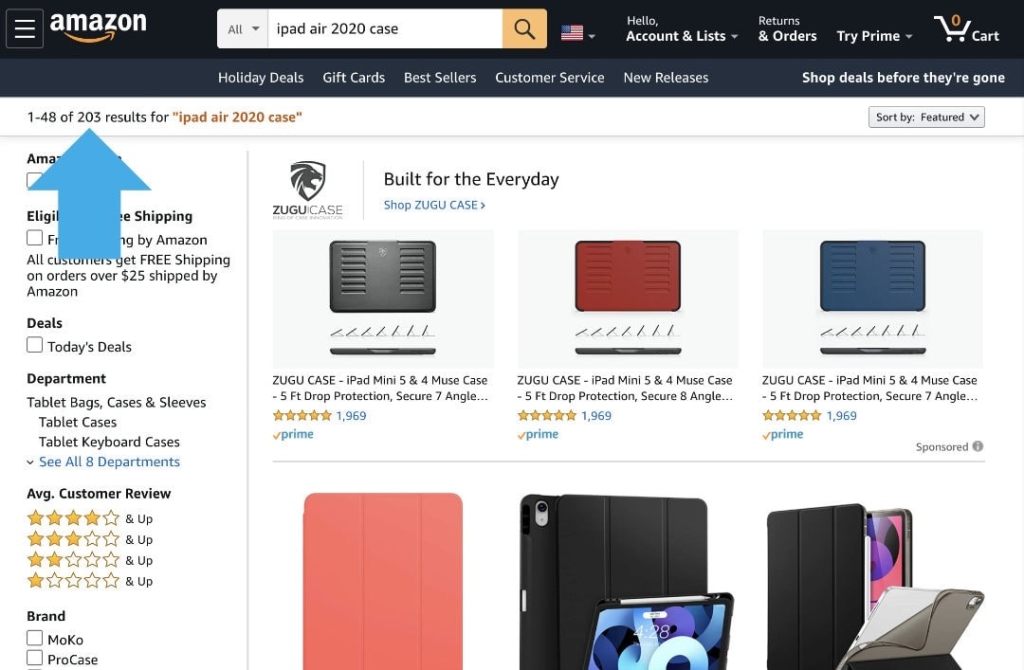The image size is (1024, 670).
Task: Expand See All 8 Departments
Action: 109,461
